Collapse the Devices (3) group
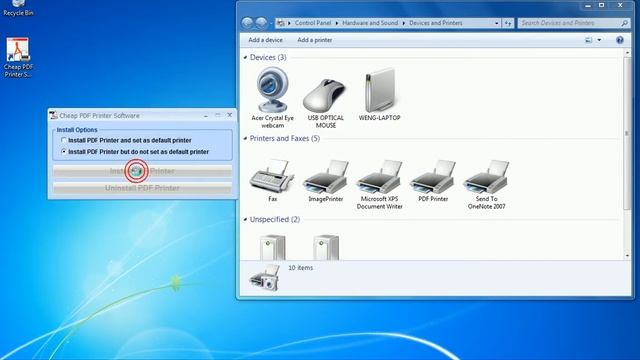The image size is (640, 360). (x=245, y=58)
